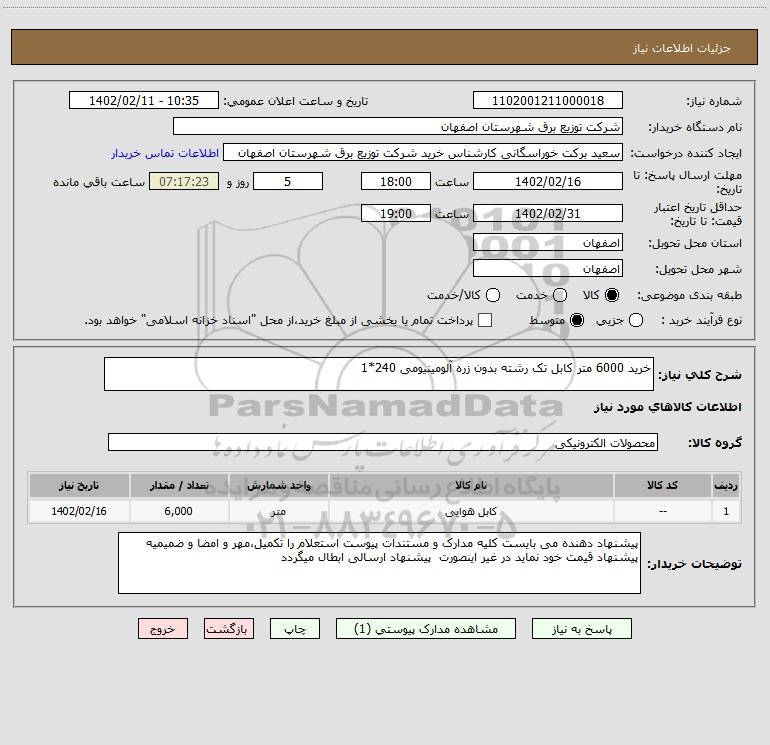
Task: Click the اطلاعات کالاهای مورد نیاز section heading
Action: pos(667,407)
